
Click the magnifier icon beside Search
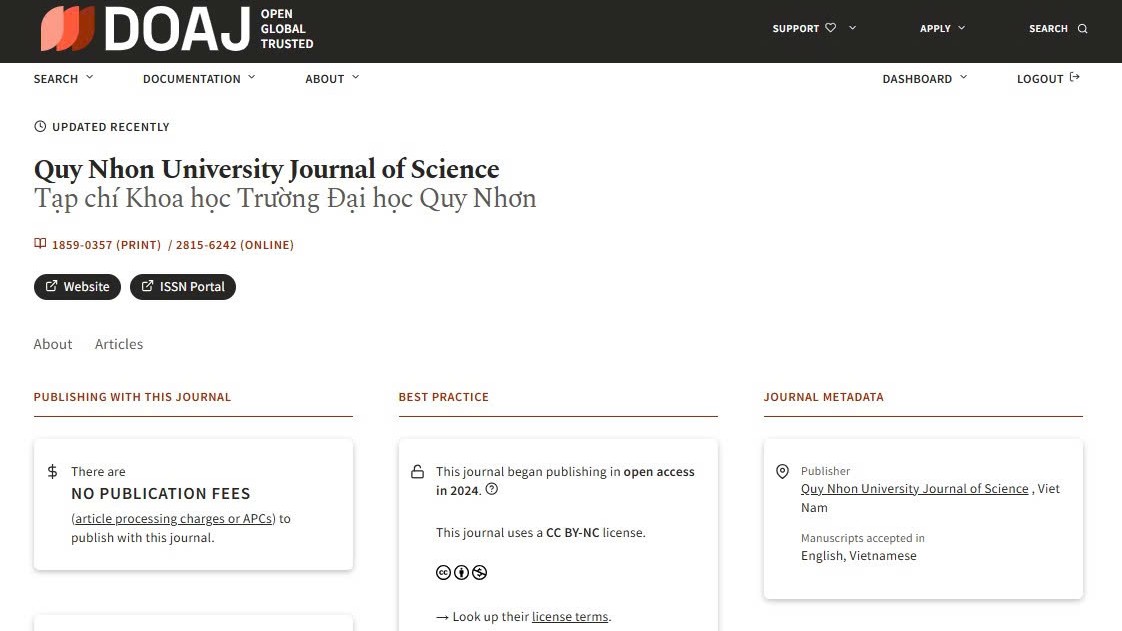pos(1082,29)
